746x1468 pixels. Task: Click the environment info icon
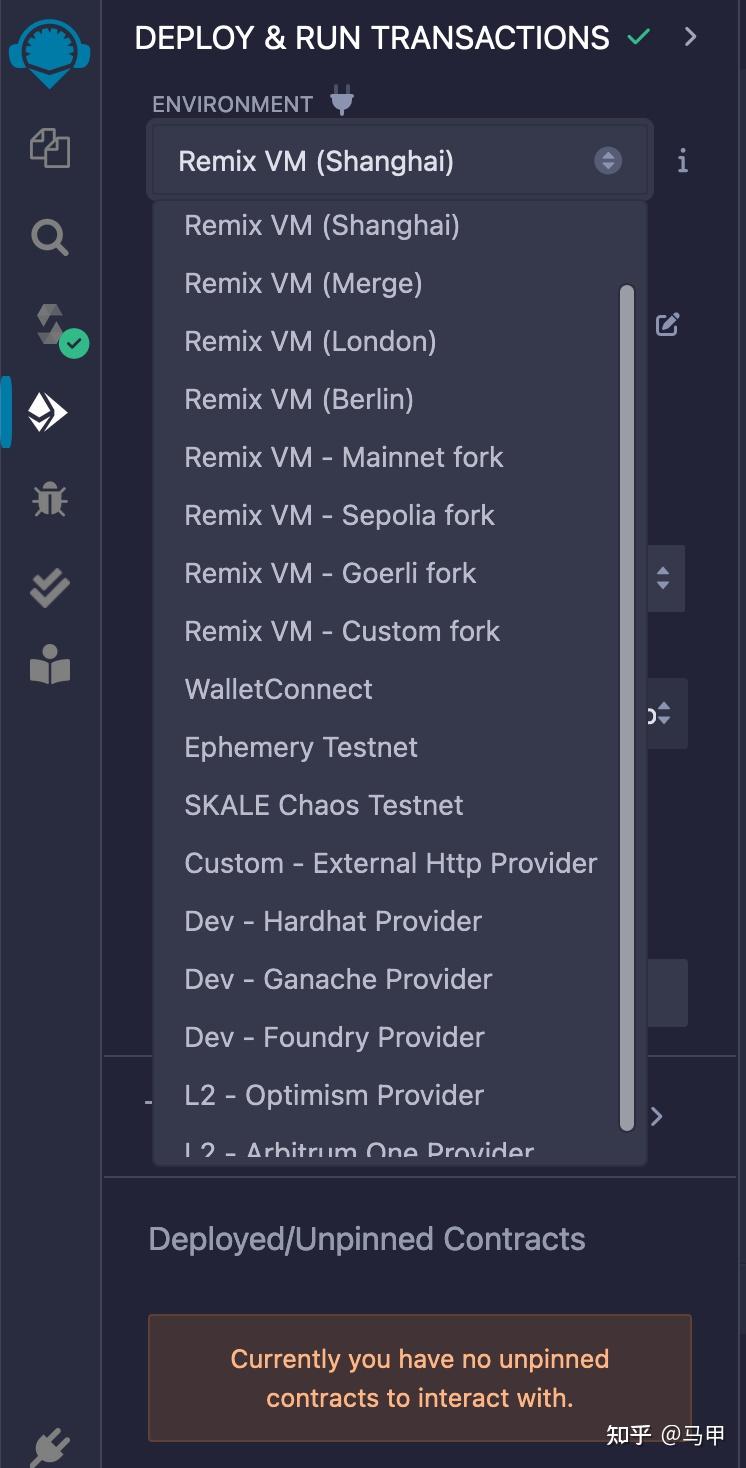click(x=682, y=161)
